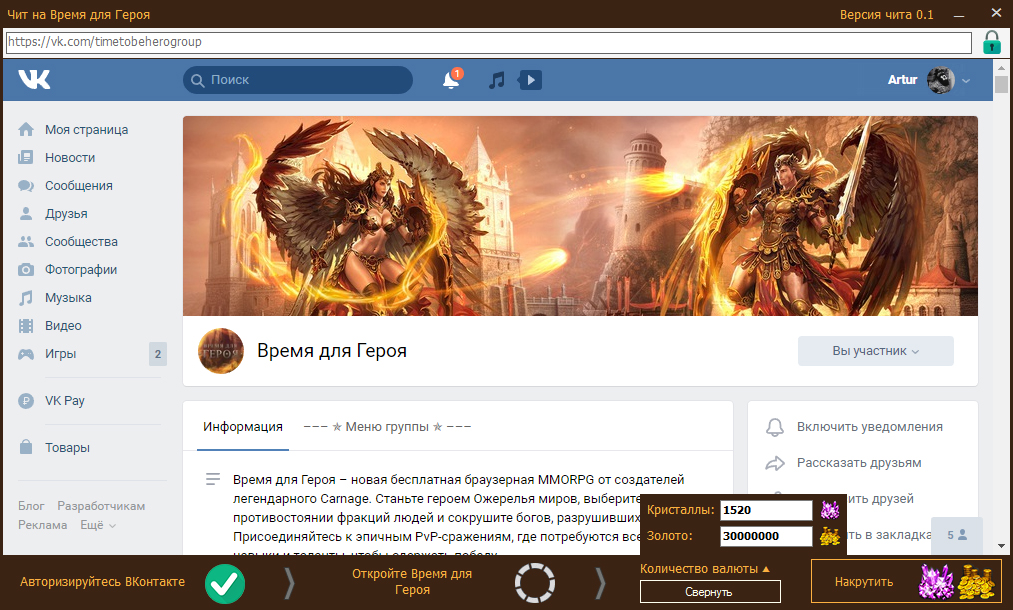Click the information lines icon by description

pos(213,479)
